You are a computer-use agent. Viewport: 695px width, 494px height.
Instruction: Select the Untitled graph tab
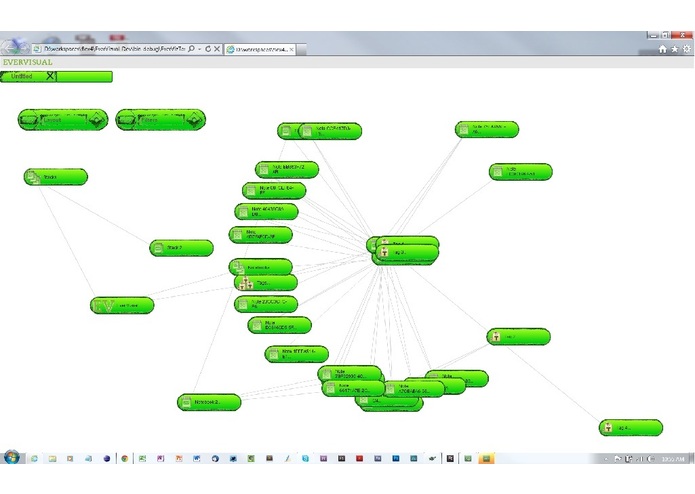coord(22,76)
